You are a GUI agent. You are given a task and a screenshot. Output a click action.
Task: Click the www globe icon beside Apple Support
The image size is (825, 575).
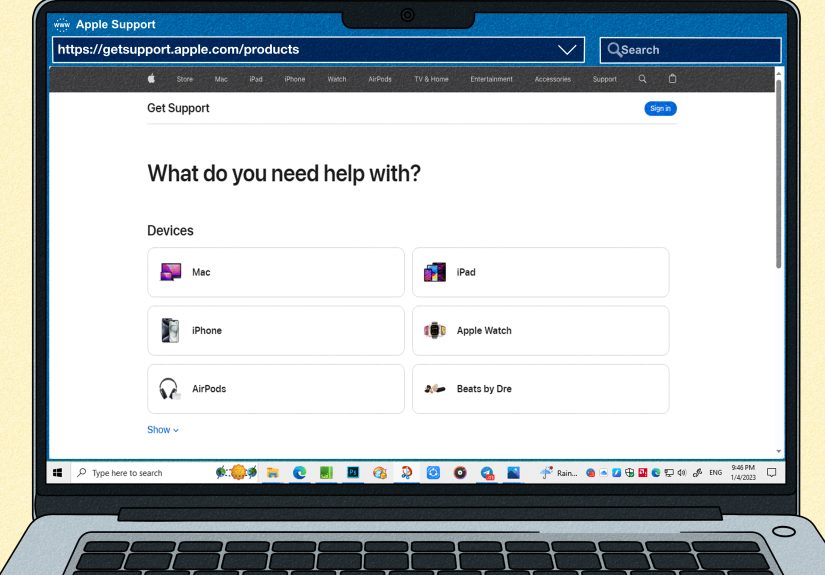pyautogui.click(x=62, y=24)
